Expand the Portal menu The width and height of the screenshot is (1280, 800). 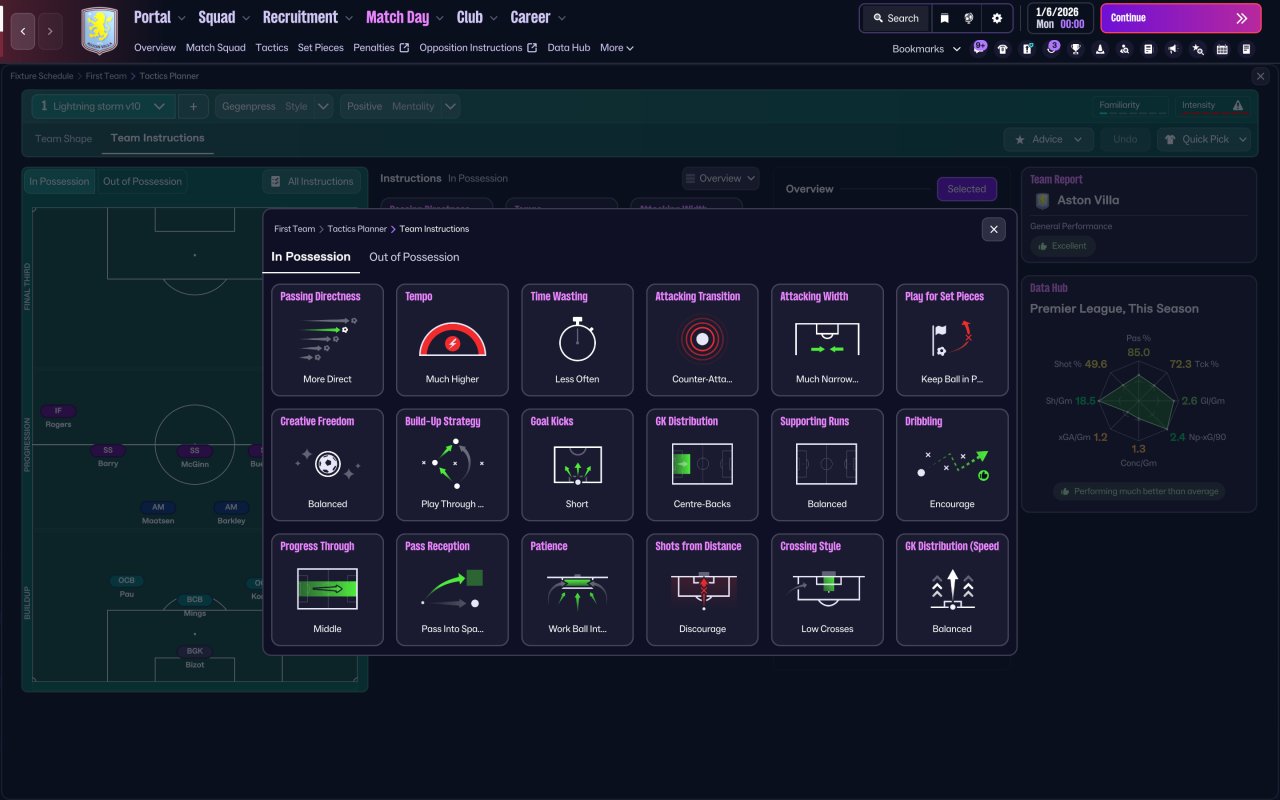tap(160, 17)
